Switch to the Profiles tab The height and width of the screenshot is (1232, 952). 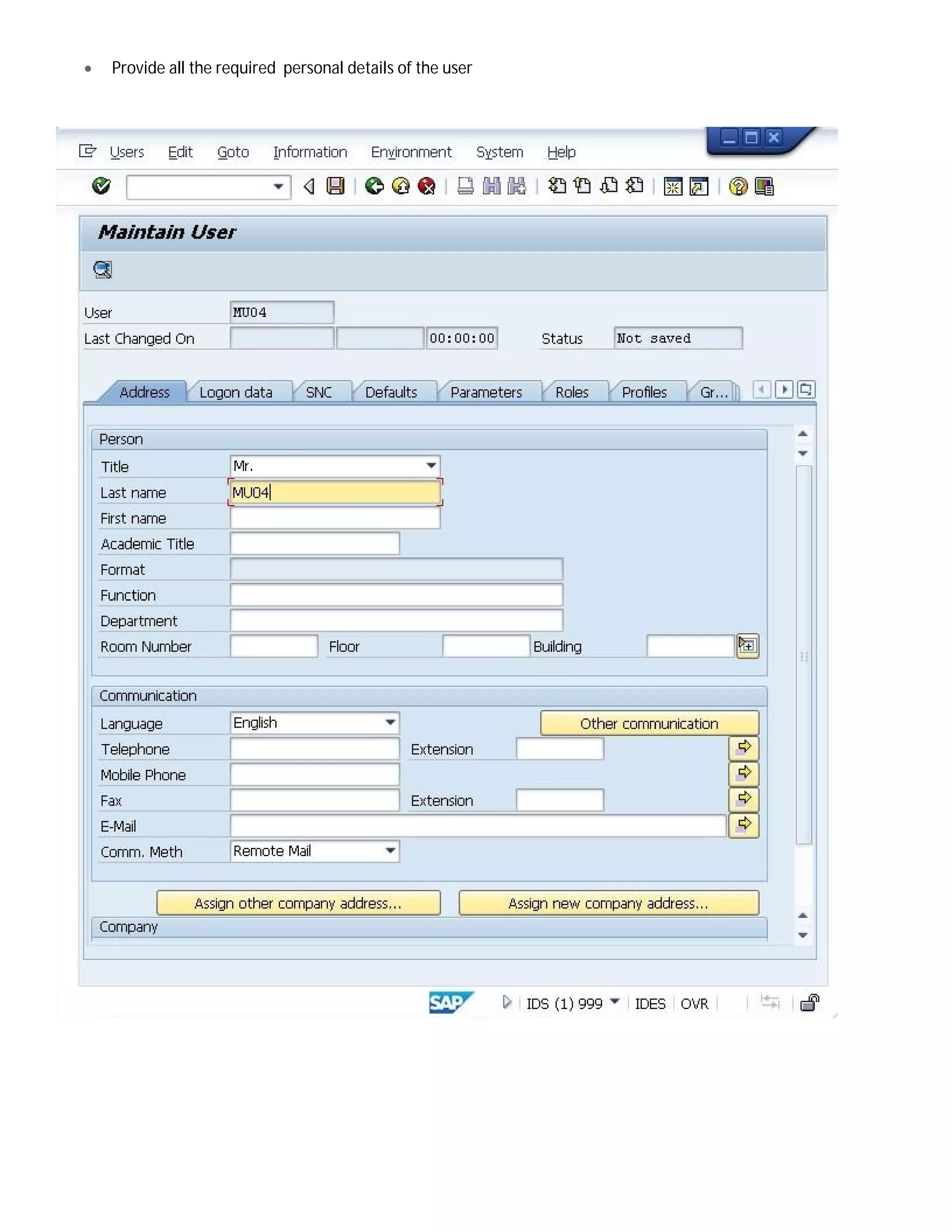click(645, 392)
